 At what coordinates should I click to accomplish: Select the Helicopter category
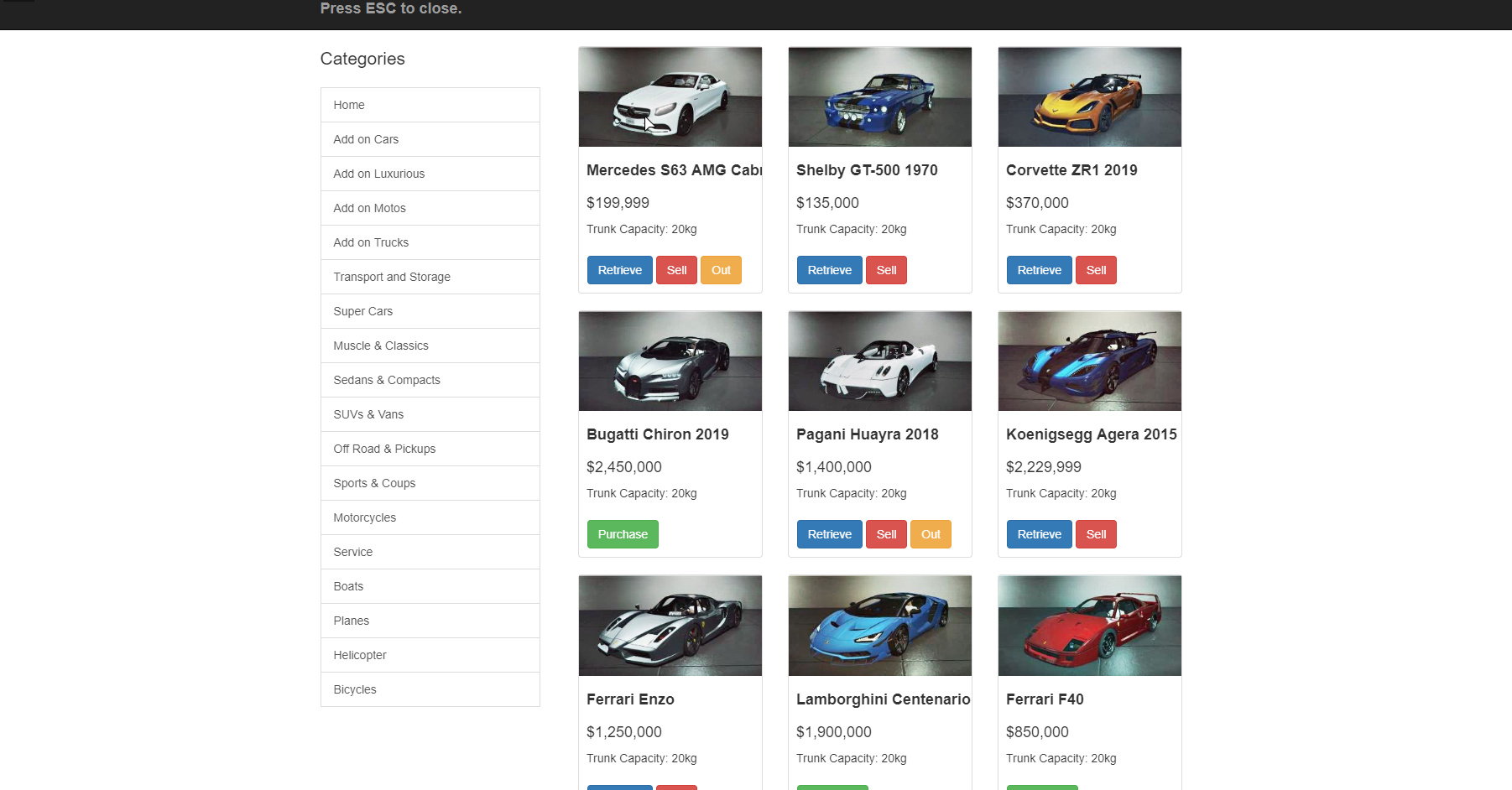pyautogui.click(x=430, y=655)
